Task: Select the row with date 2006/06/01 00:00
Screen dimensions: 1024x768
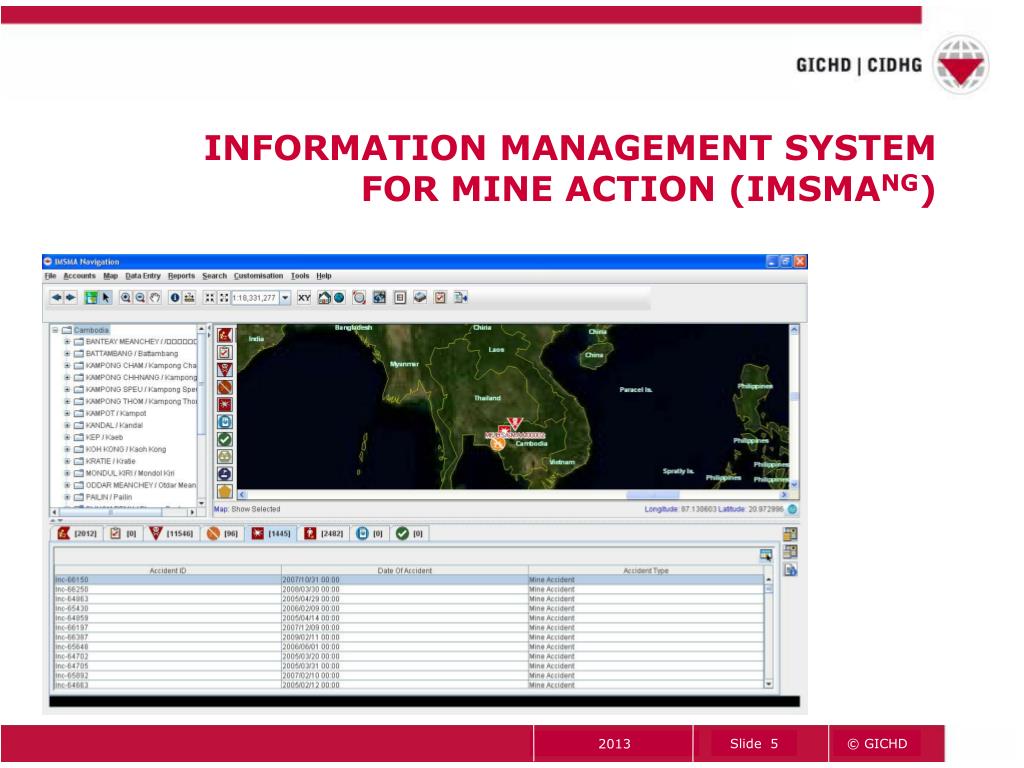Action: click(409, 647)
